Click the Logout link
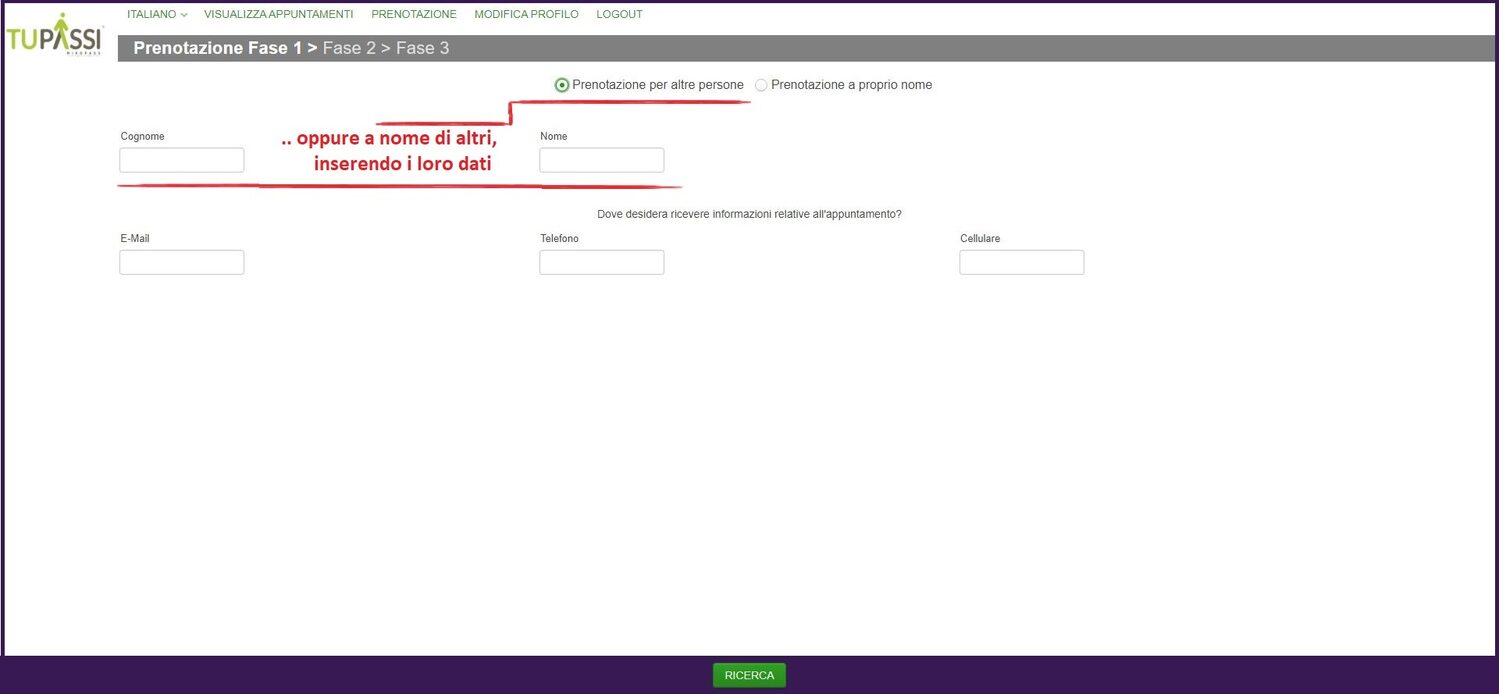 619,15
